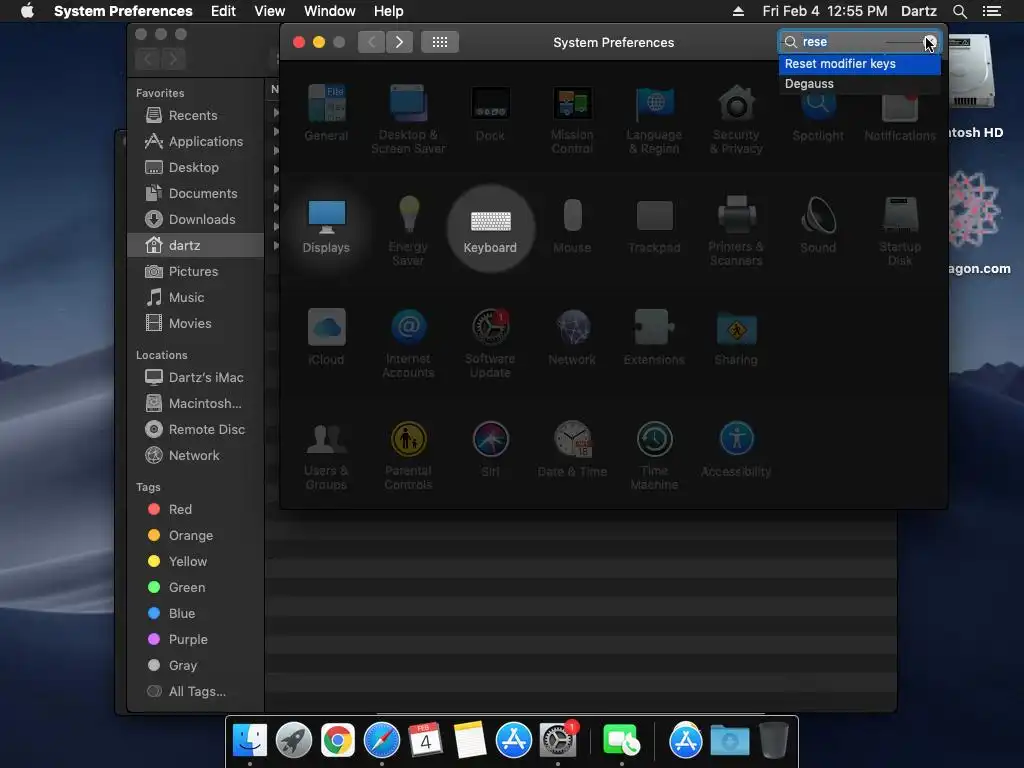Open Accessibility preferences

pyautogui.click(x=736, y=449)
